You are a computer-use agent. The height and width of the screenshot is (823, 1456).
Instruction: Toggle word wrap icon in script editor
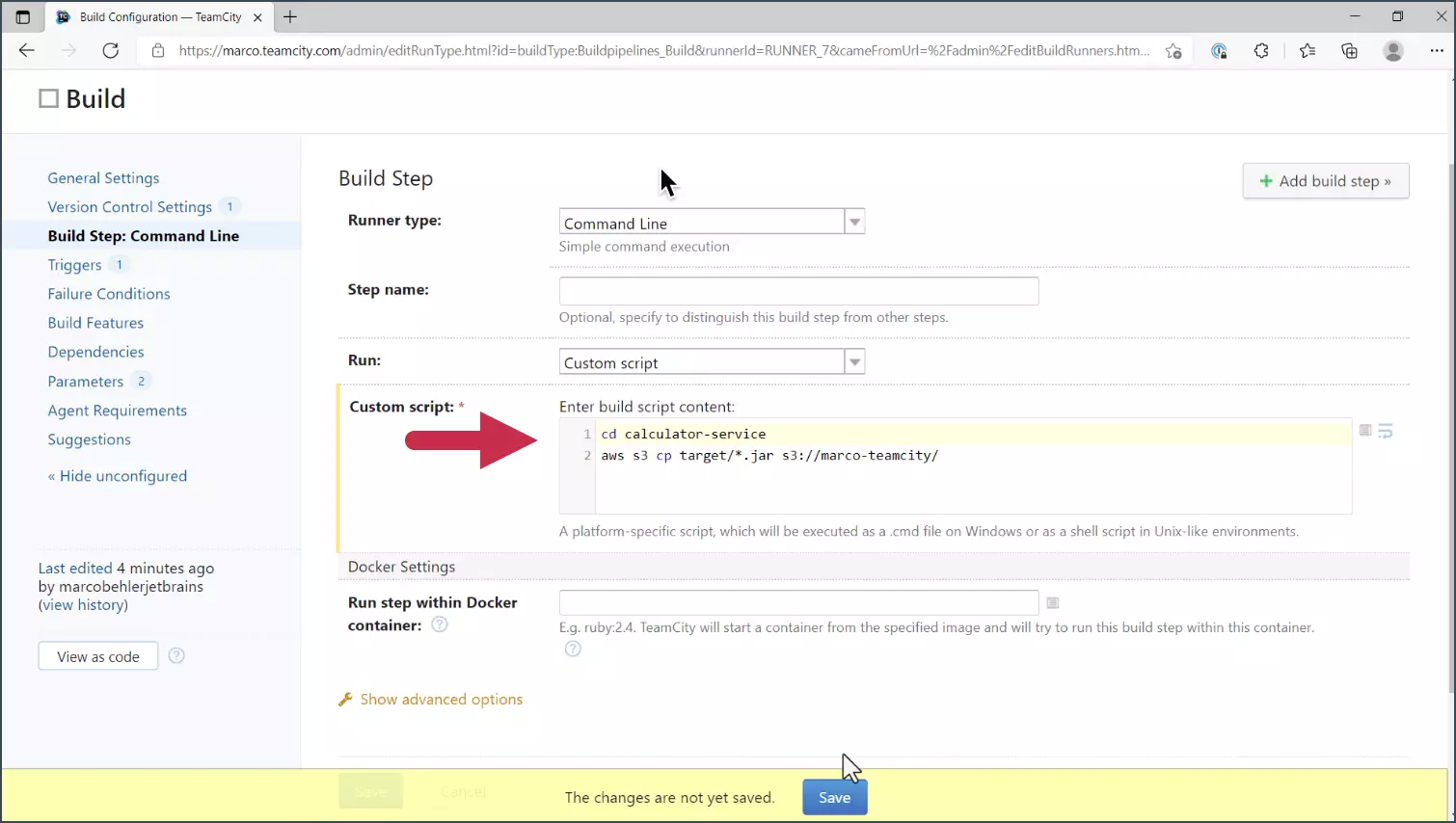tap(1386, 431)
